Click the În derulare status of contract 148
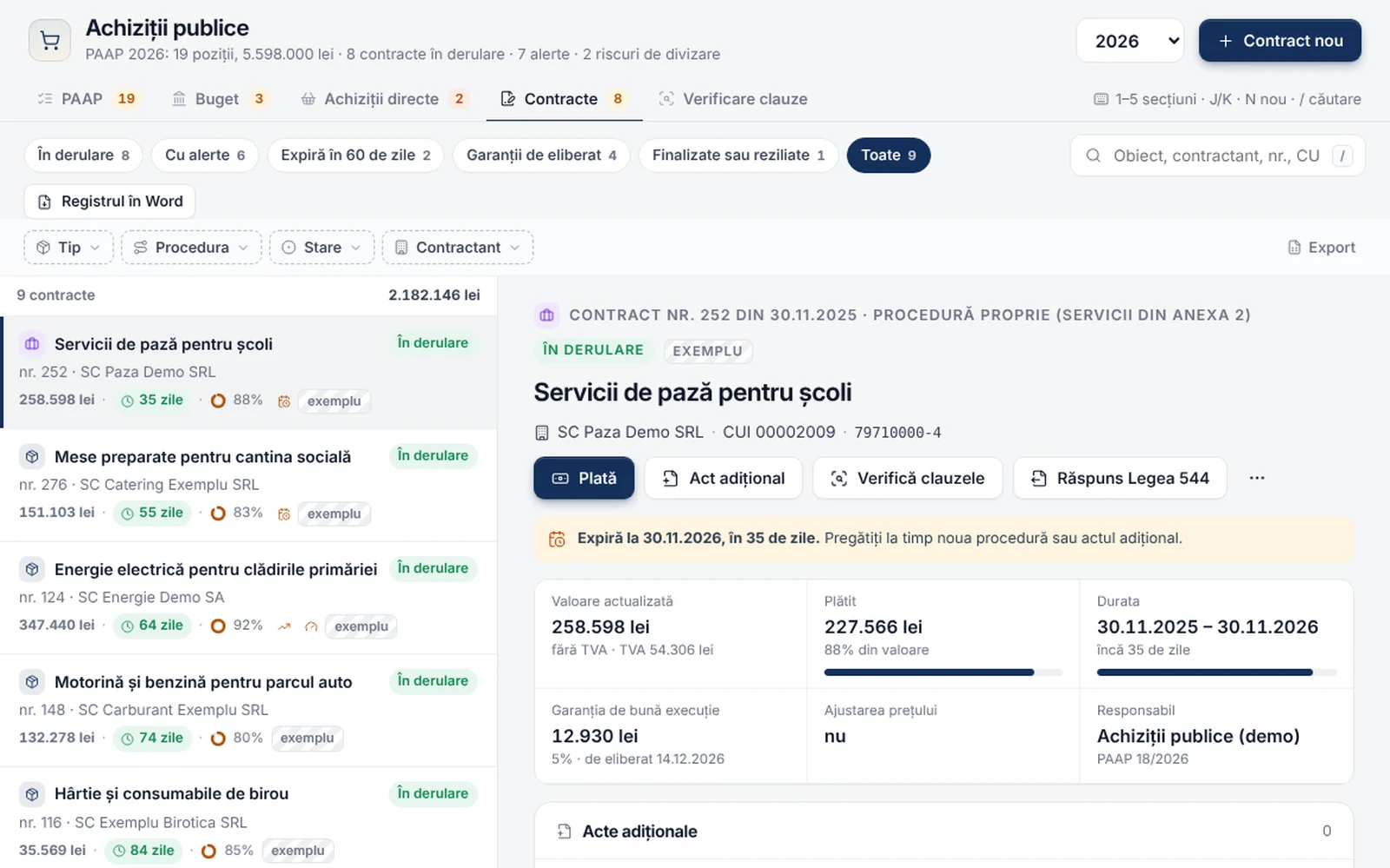1390x868 pixels. 433,681
